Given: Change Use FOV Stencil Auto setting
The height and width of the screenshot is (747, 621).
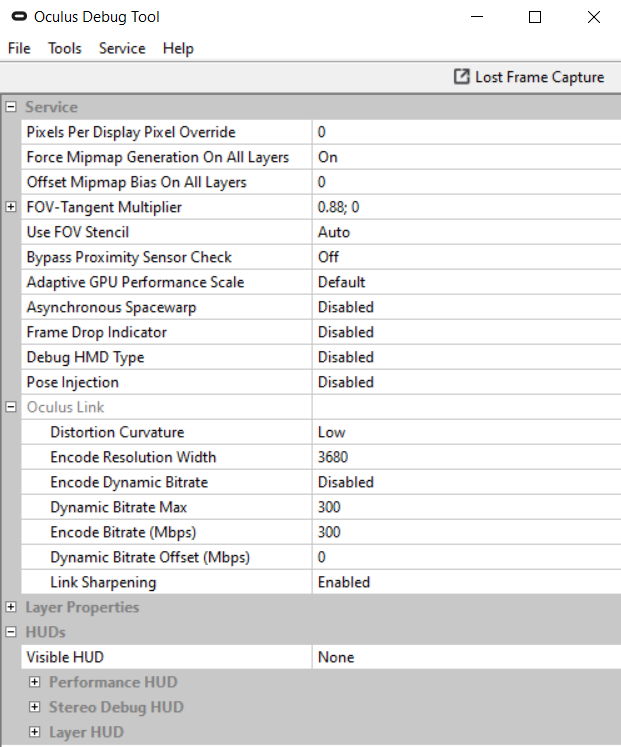Looking at the screenshot, I should tap(467, 232).
